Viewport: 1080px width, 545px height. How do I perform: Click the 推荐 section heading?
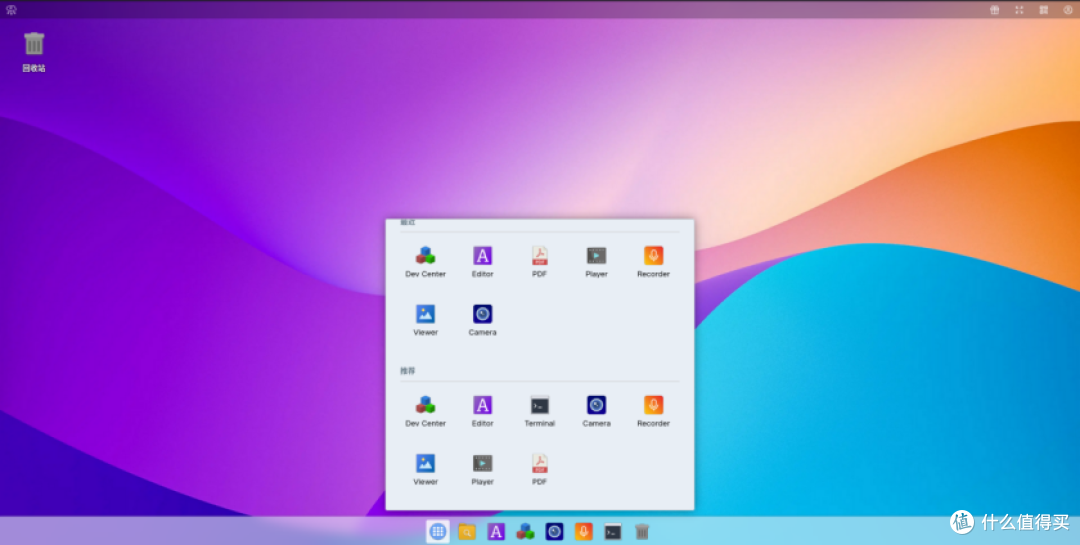[408, 371]
